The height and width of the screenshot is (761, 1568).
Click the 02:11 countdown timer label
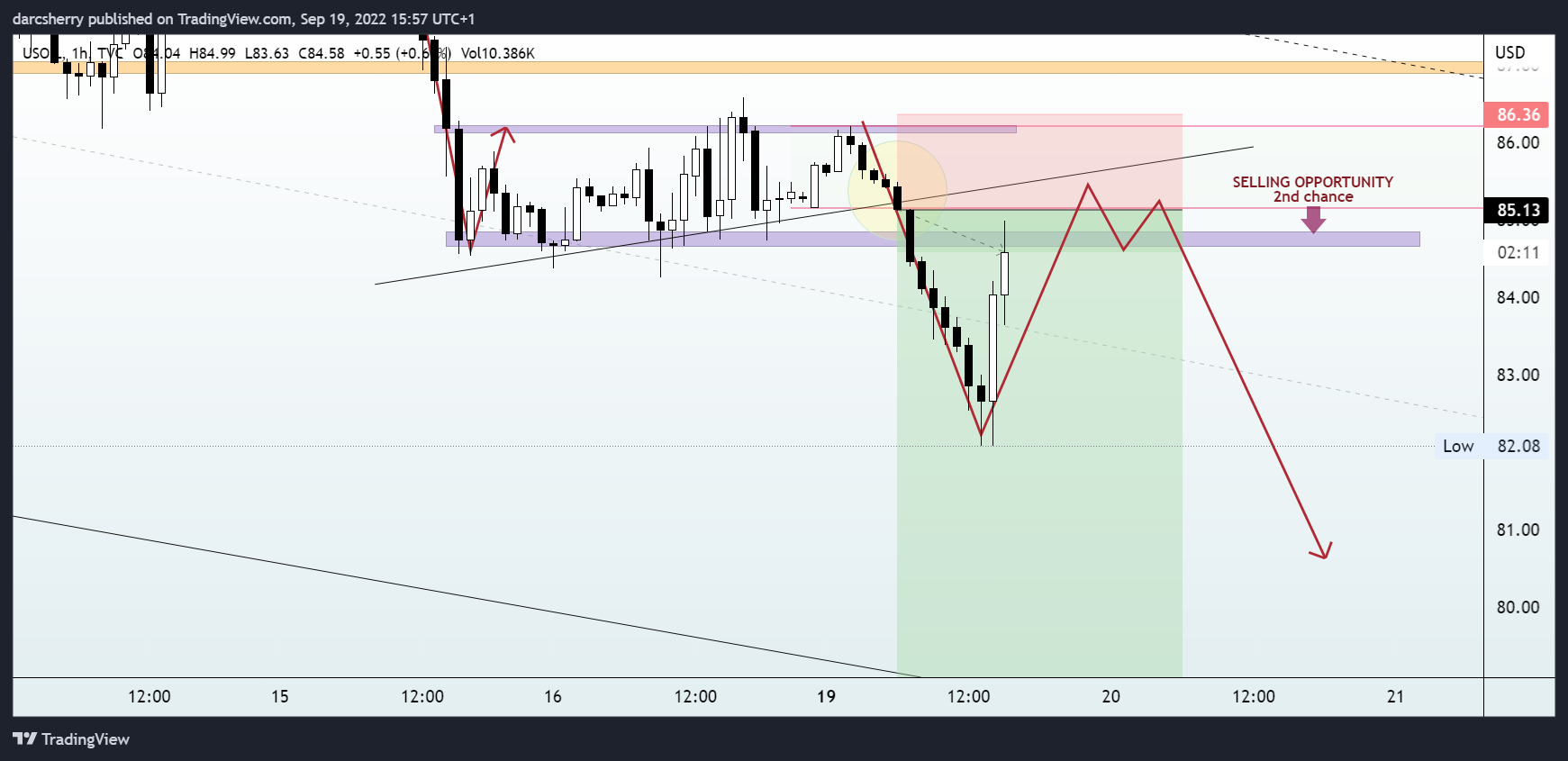pos(1517,253)
